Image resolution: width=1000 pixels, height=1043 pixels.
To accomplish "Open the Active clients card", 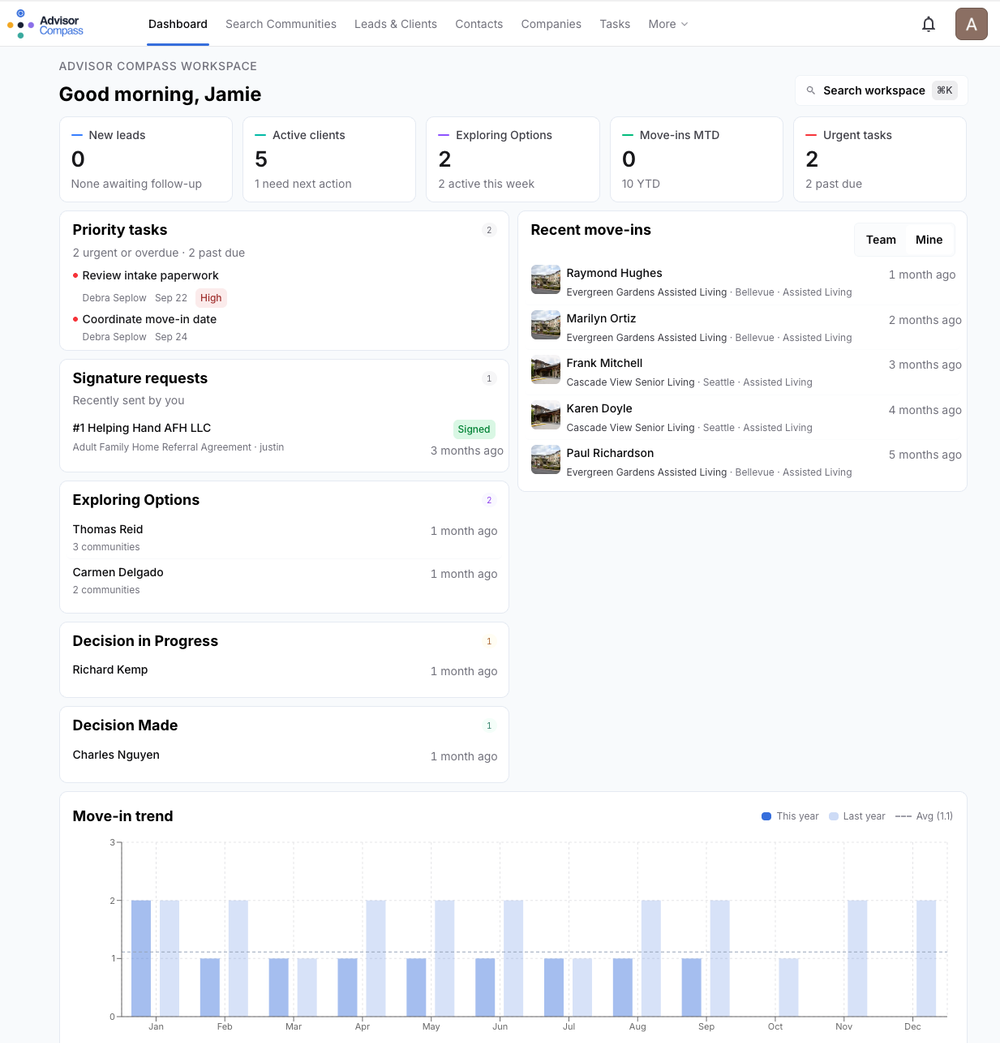I will click(329, 160).
